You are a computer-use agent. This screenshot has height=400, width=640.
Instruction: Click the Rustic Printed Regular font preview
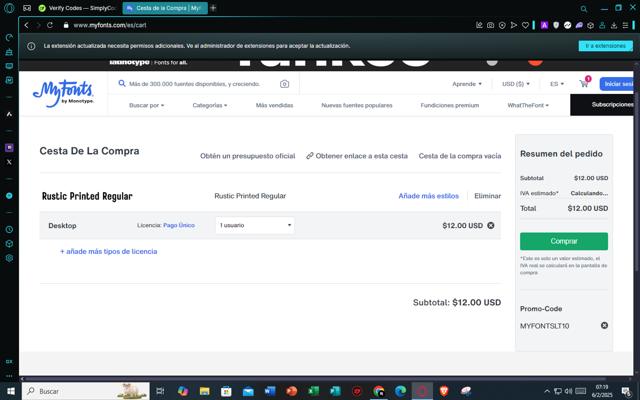pos(87,196)
